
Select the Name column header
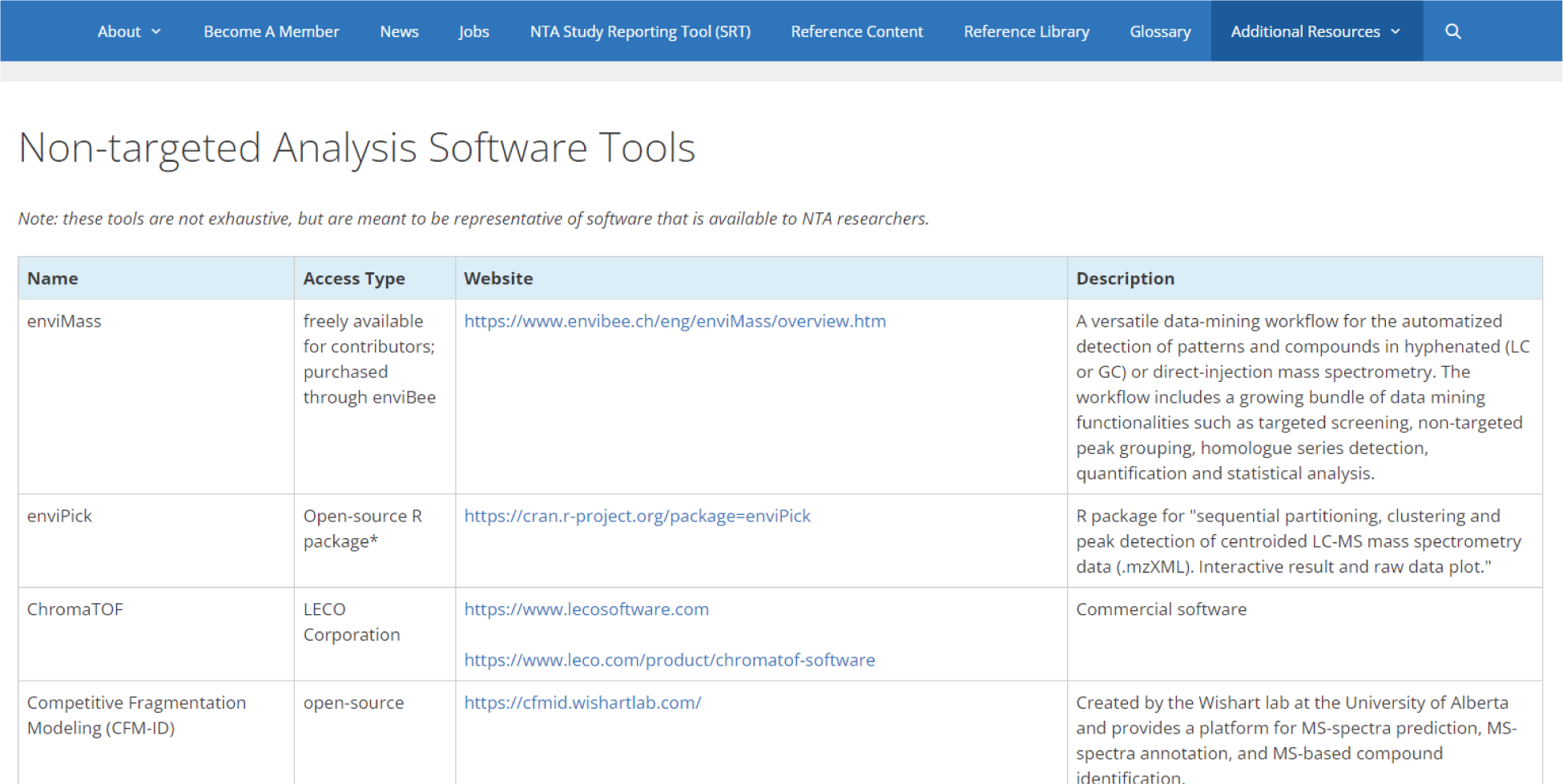[156, 279]
